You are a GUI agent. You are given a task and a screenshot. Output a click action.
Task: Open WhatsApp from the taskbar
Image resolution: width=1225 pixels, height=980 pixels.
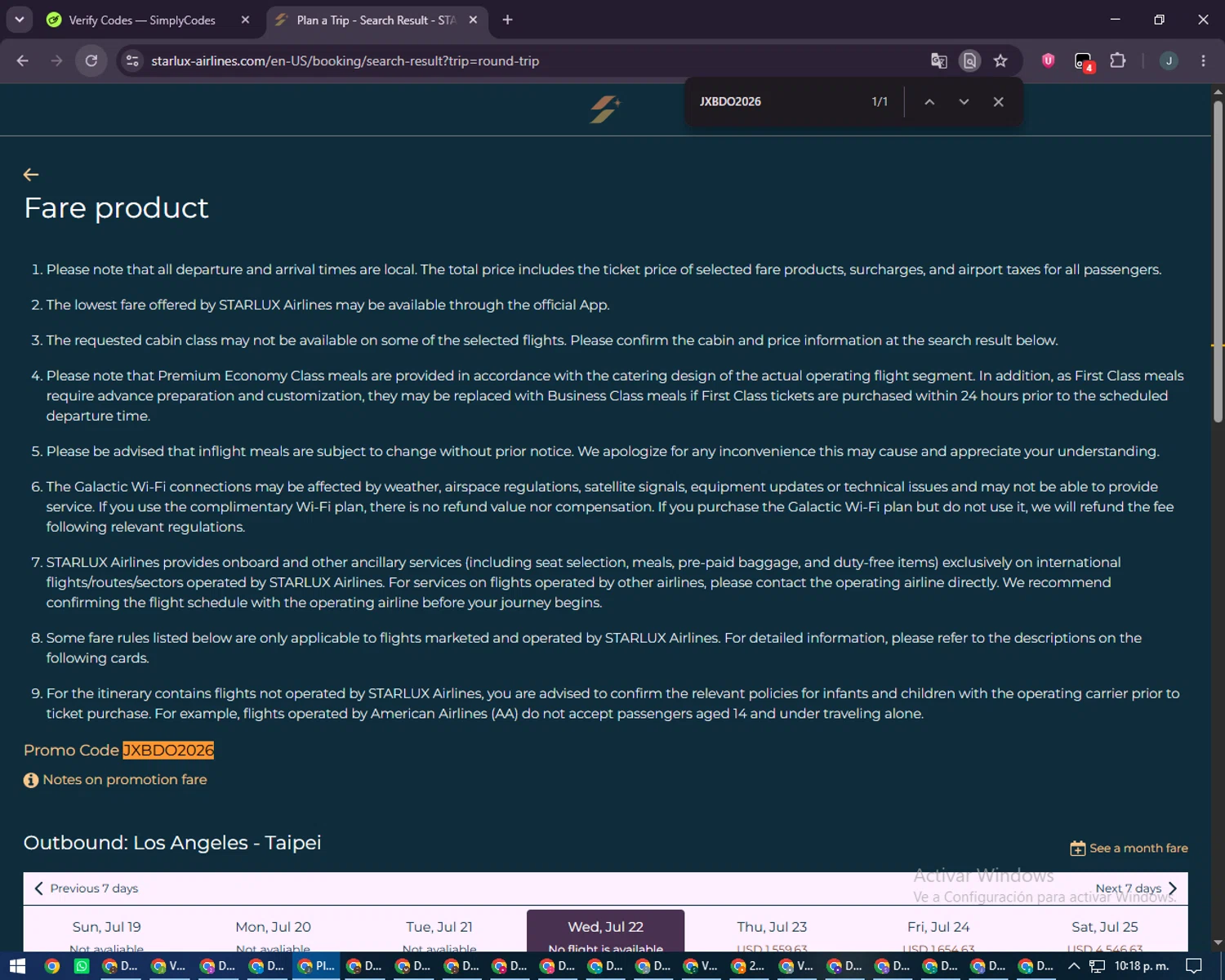click(x=82, y=966)
